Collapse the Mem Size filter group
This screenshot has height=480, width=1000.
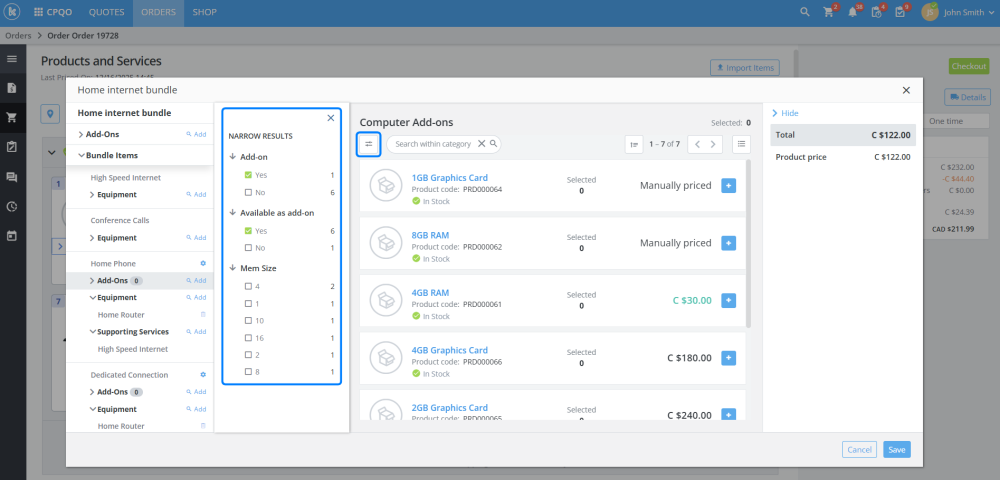coord(233,268)
